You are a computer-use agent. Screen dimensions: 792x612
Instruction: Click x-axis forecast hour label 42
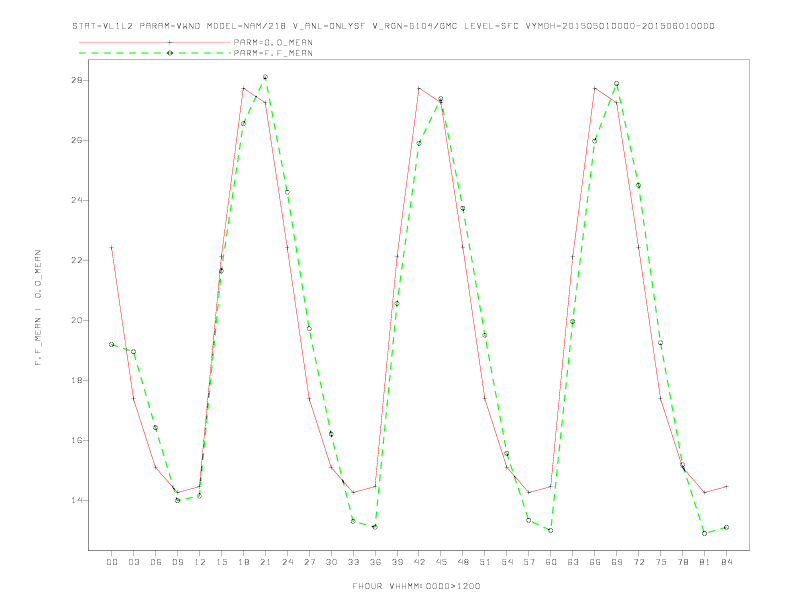click(419, 562)
